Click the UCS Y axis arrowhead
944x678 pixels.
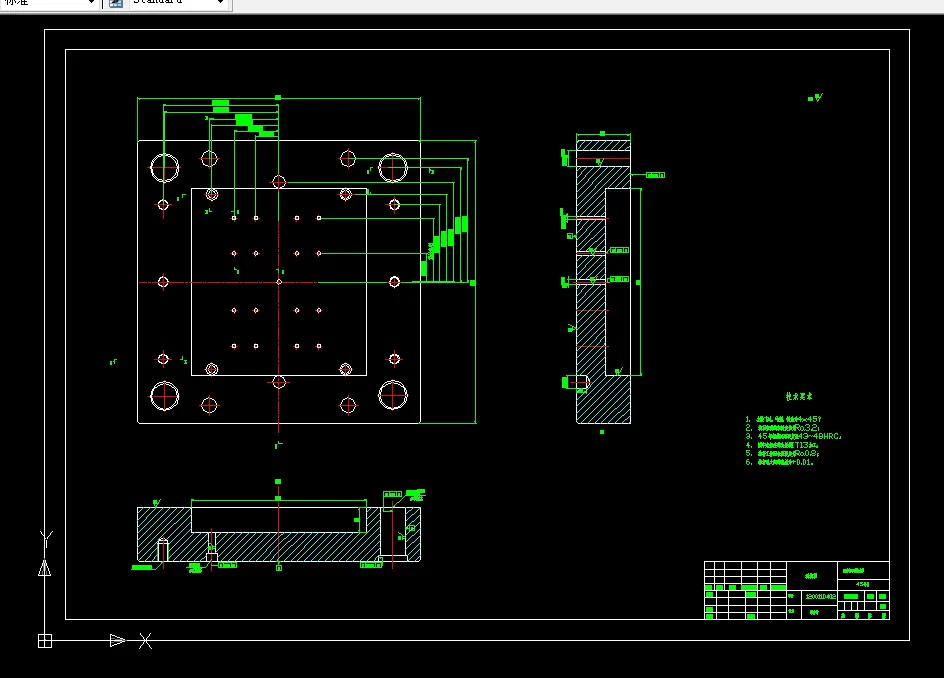[x=45, y=568]
